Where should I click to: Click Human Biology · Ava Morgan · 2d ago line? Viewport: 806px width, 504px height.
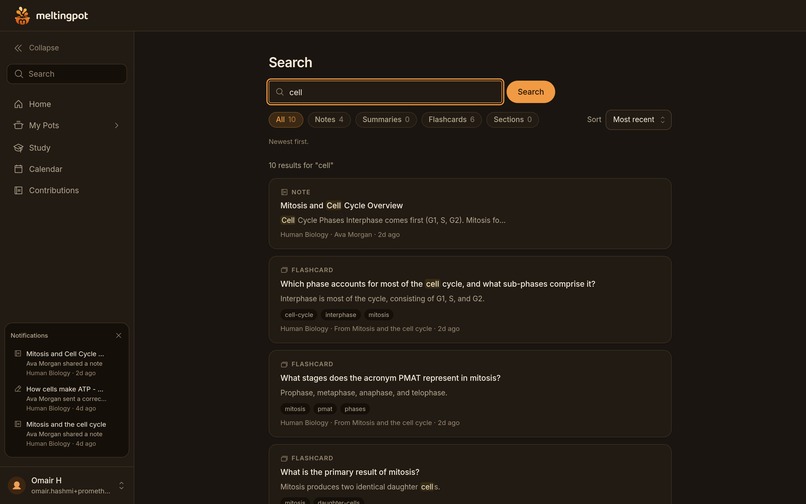(x=340, y=235)
